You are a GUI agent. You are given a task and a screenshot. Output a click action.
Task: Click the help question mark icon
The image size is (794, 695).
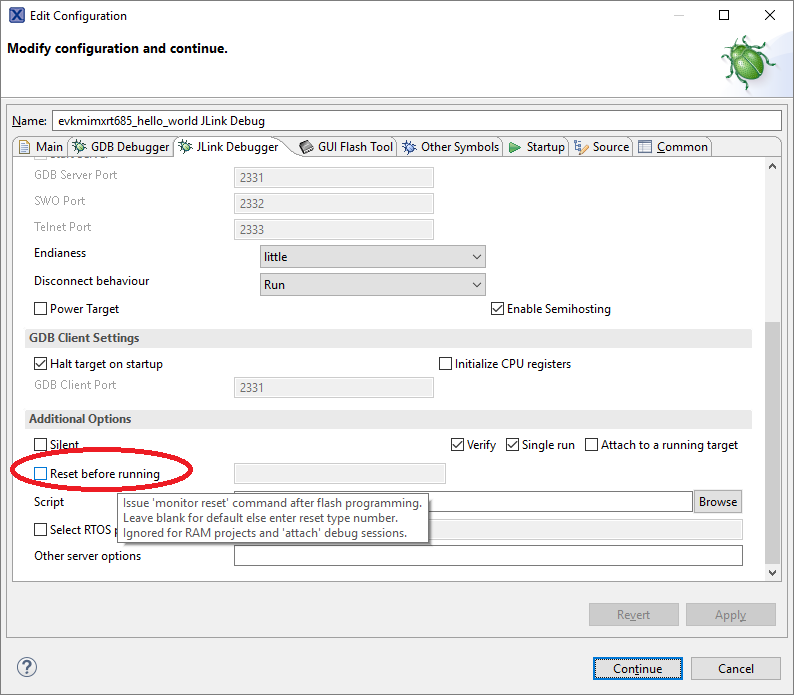tap(27, 667)
